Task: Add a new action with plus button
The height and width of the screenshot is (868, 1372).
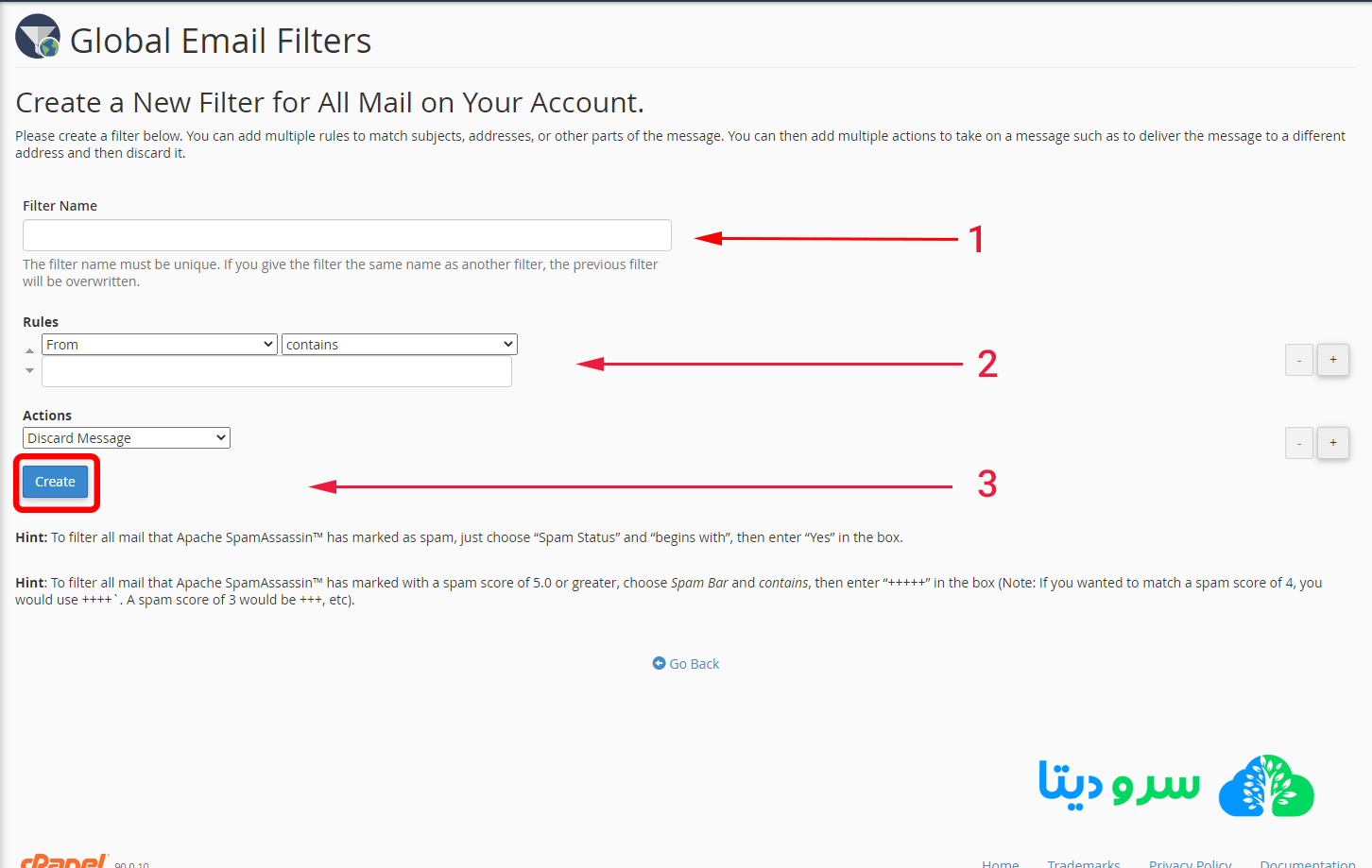Action: click(1332, 442)
